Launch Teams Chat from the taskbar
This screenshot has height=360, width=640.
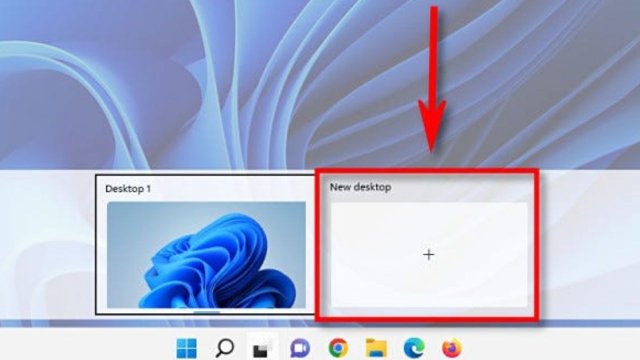tap(300, 349)
